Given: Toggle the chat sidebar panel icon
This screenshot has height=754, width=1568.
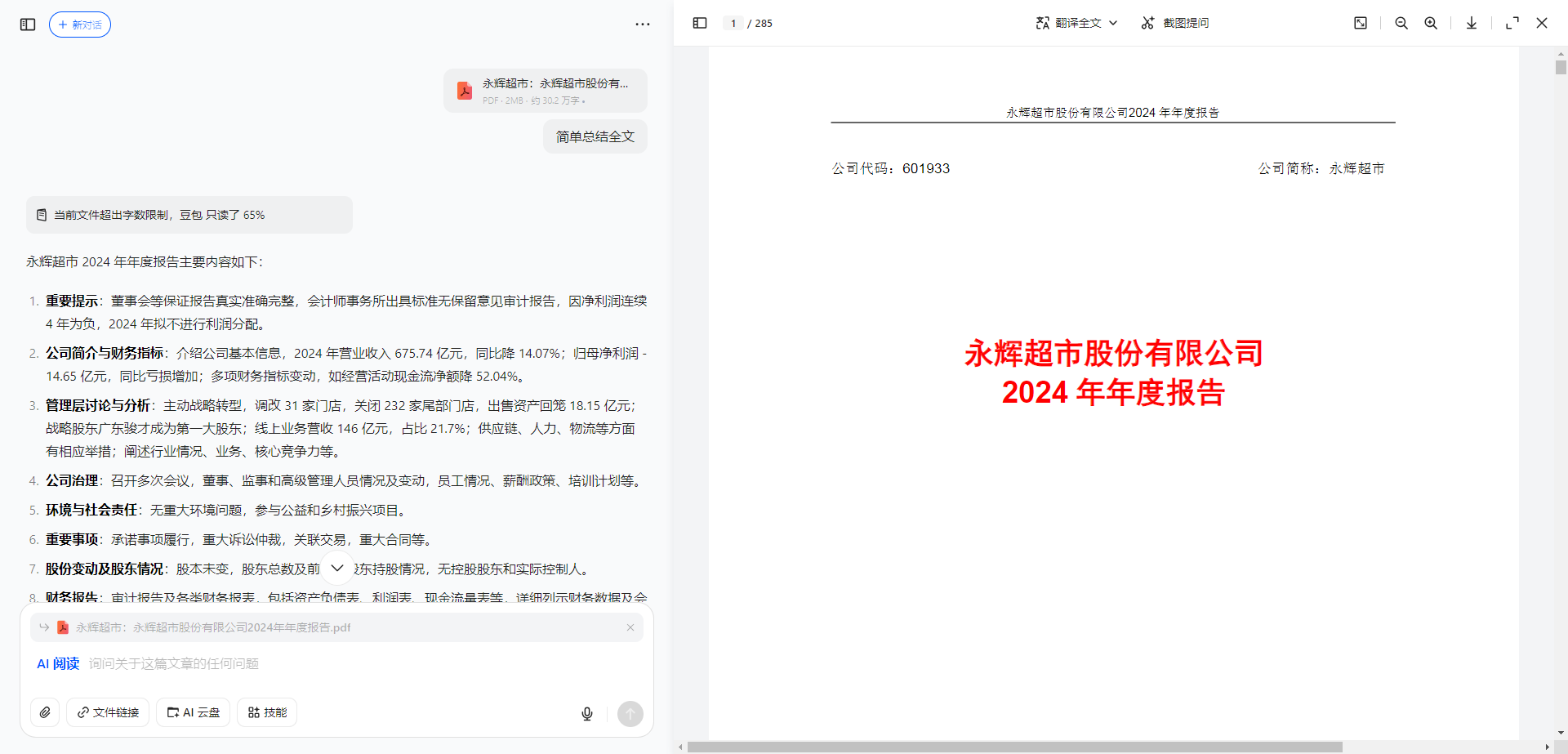Looking at the screenshot, I should click(28, 25).
